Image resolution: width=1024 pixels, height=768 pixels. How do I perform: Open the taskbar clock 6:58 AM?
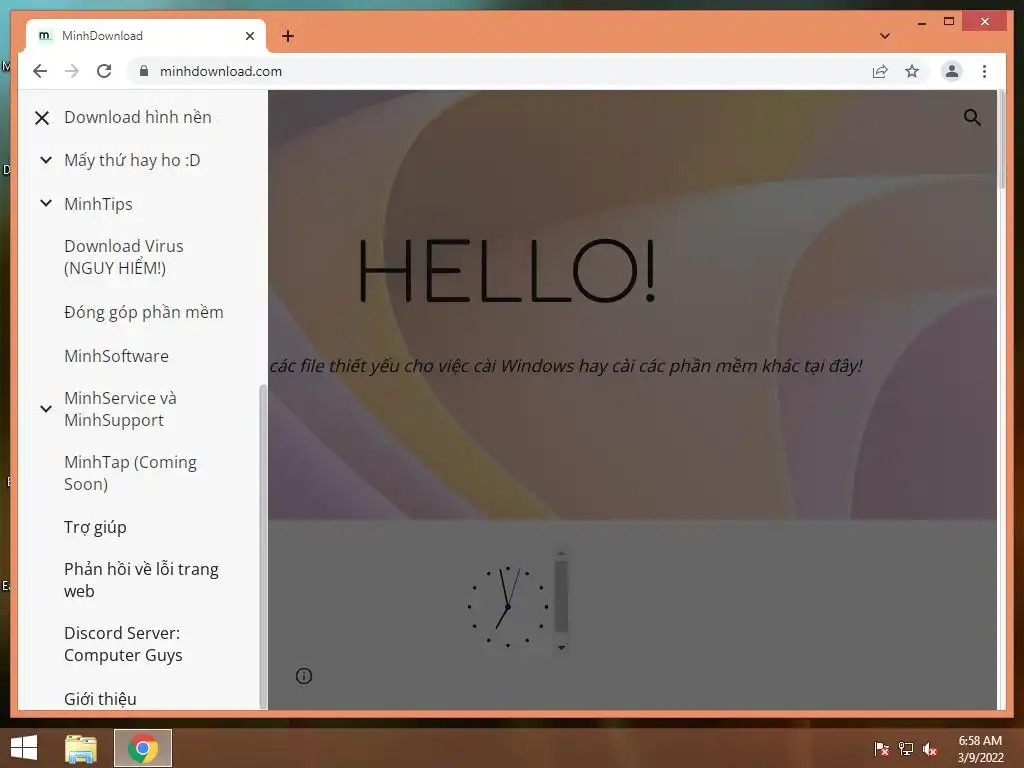click(980, 749)
